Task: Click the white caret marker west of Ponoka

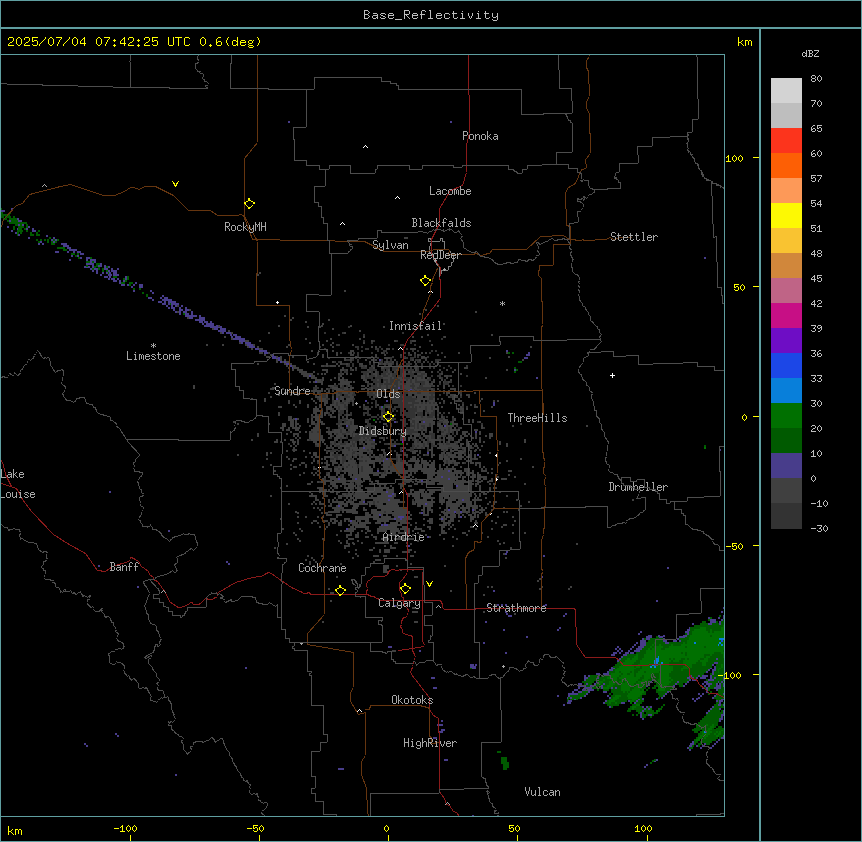Action: coord(366,147)
